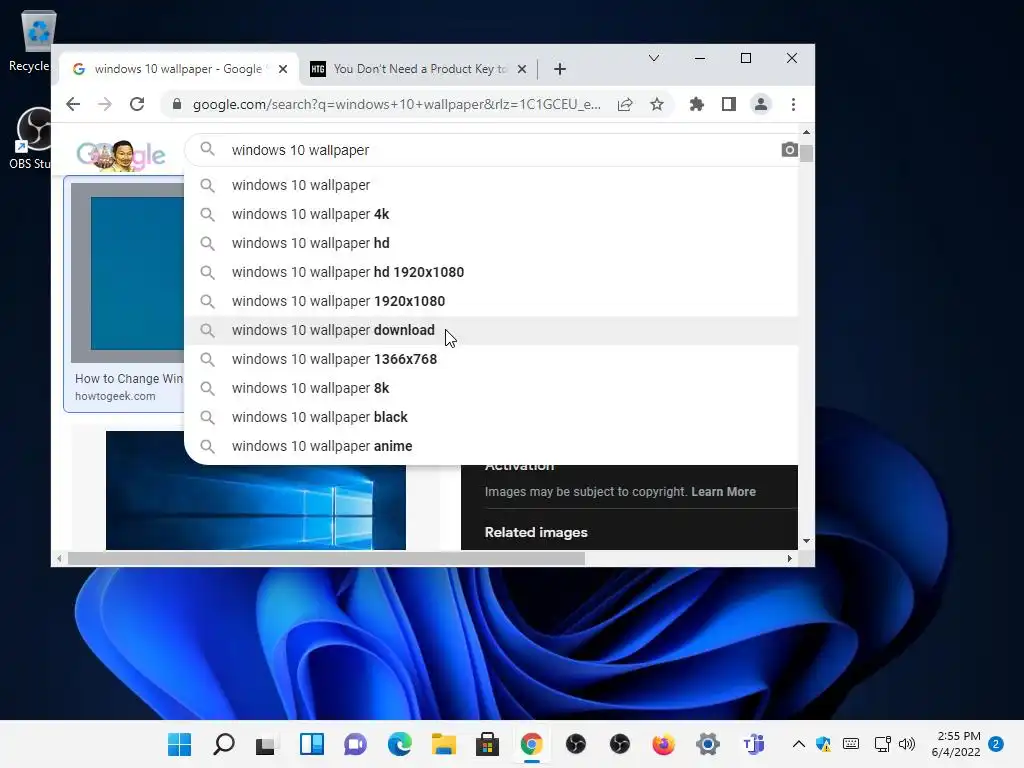Reload the current Google page

pyautogui.click(x=136, y=104)
